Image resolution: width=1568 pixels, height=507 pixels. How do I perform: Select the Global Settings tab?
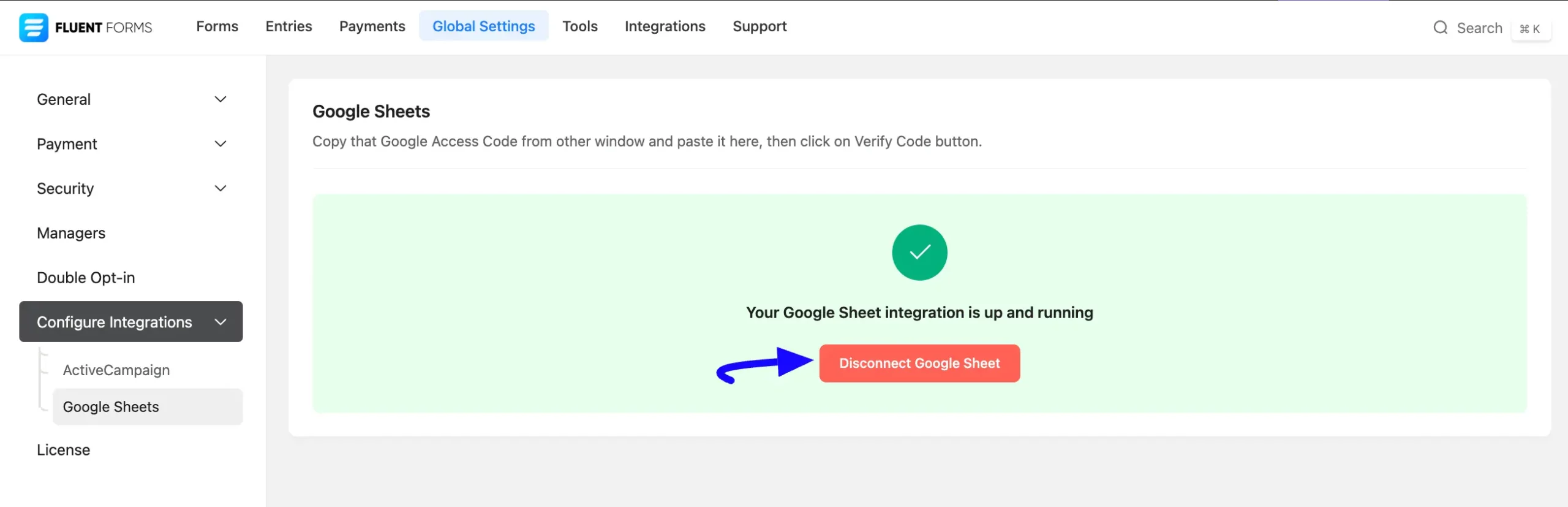(x=484, y=26)
